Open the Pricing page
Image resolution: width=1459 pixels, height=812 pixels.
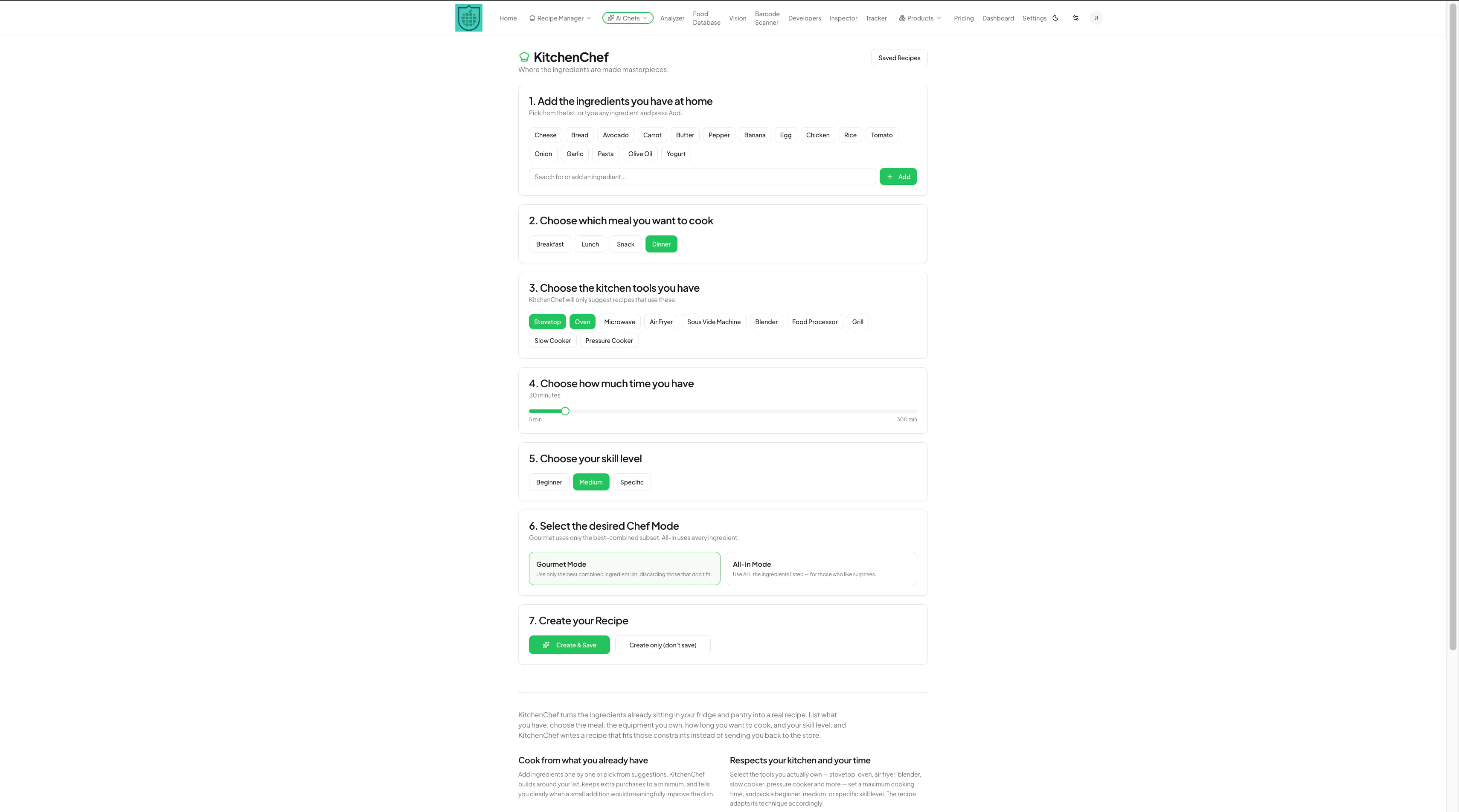(x=963, y=18)
